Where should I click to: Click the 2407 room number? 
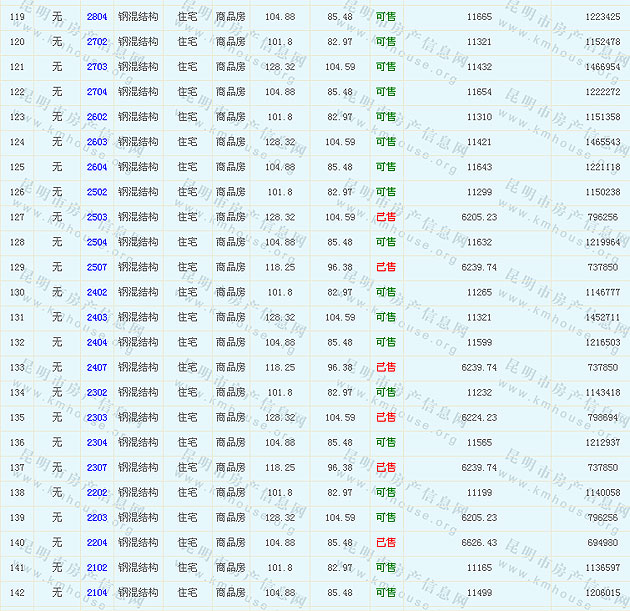[97, 367]
